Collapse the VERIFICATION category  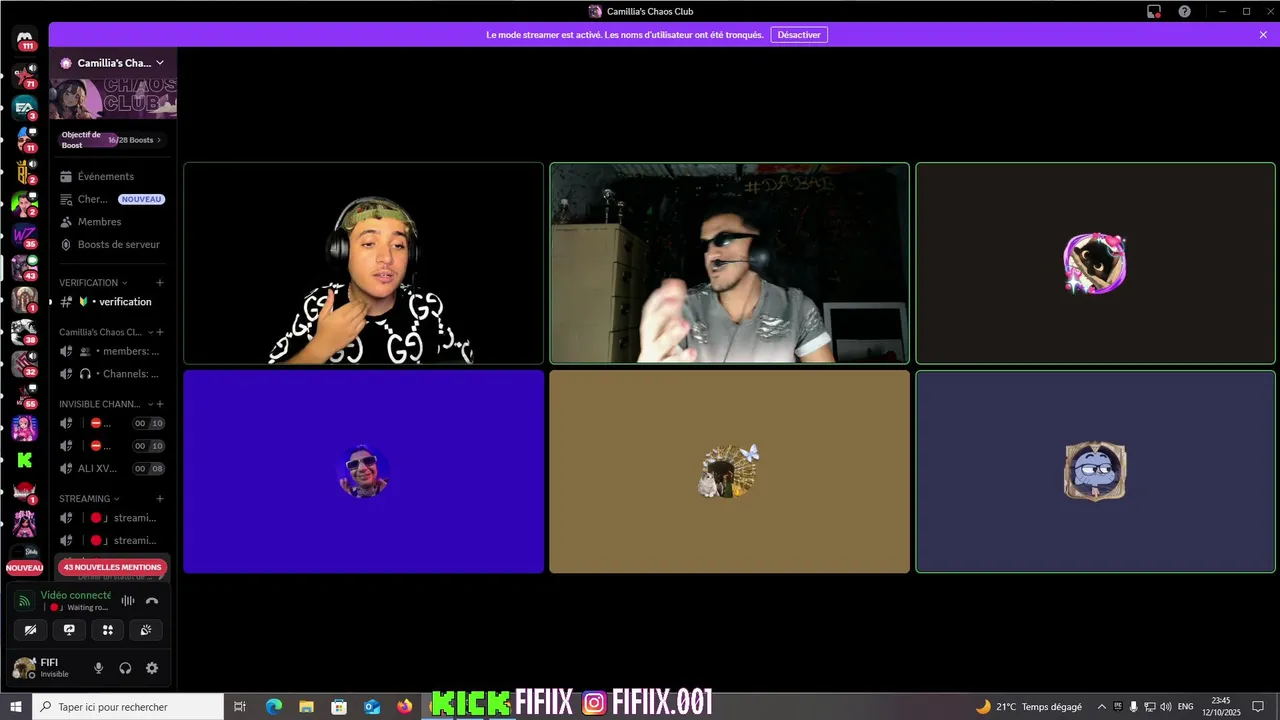pos(93,283)
